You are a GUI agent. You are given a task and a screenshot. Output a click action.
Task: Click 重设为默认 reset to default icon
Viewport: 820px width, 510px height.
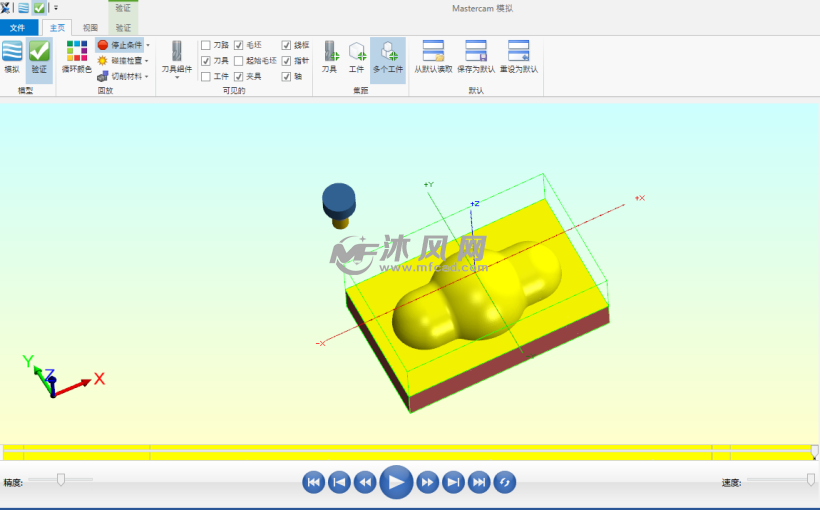tap(518, 51)
